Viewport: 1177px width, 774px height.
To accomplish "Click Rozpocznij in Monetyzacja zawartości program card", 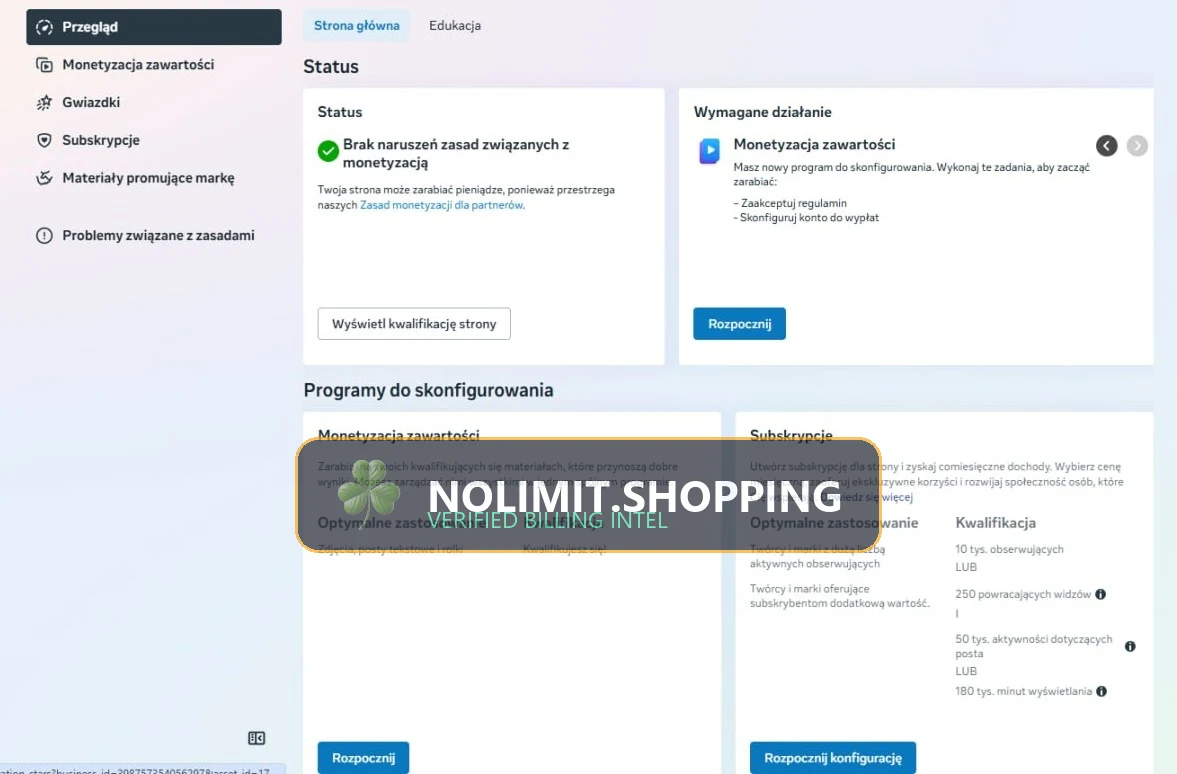I will click(x=363, y=757).
